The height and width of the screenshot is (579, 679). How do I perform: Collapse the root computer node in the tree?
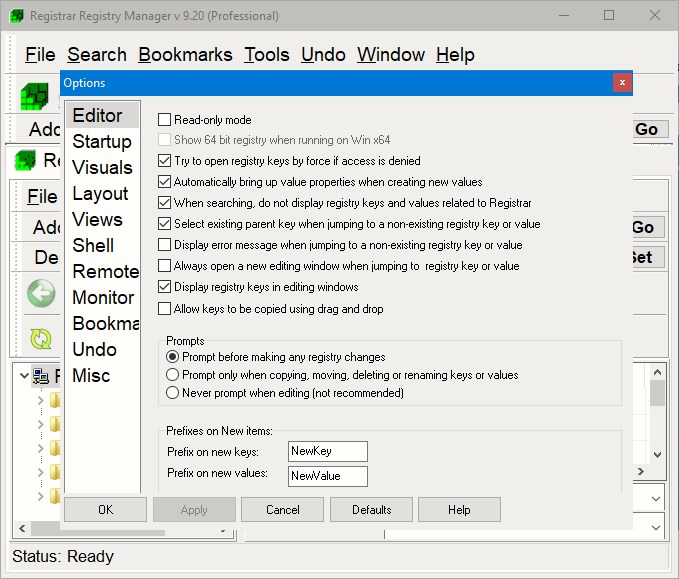click(22, 376)
